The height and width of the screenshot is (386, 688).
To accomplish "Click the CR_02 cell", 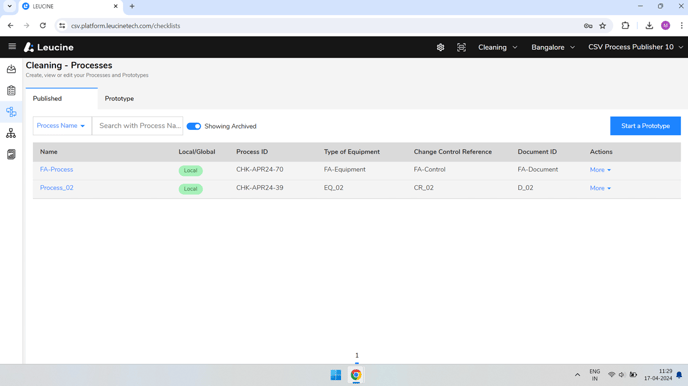I will click(x=423, y=188).
